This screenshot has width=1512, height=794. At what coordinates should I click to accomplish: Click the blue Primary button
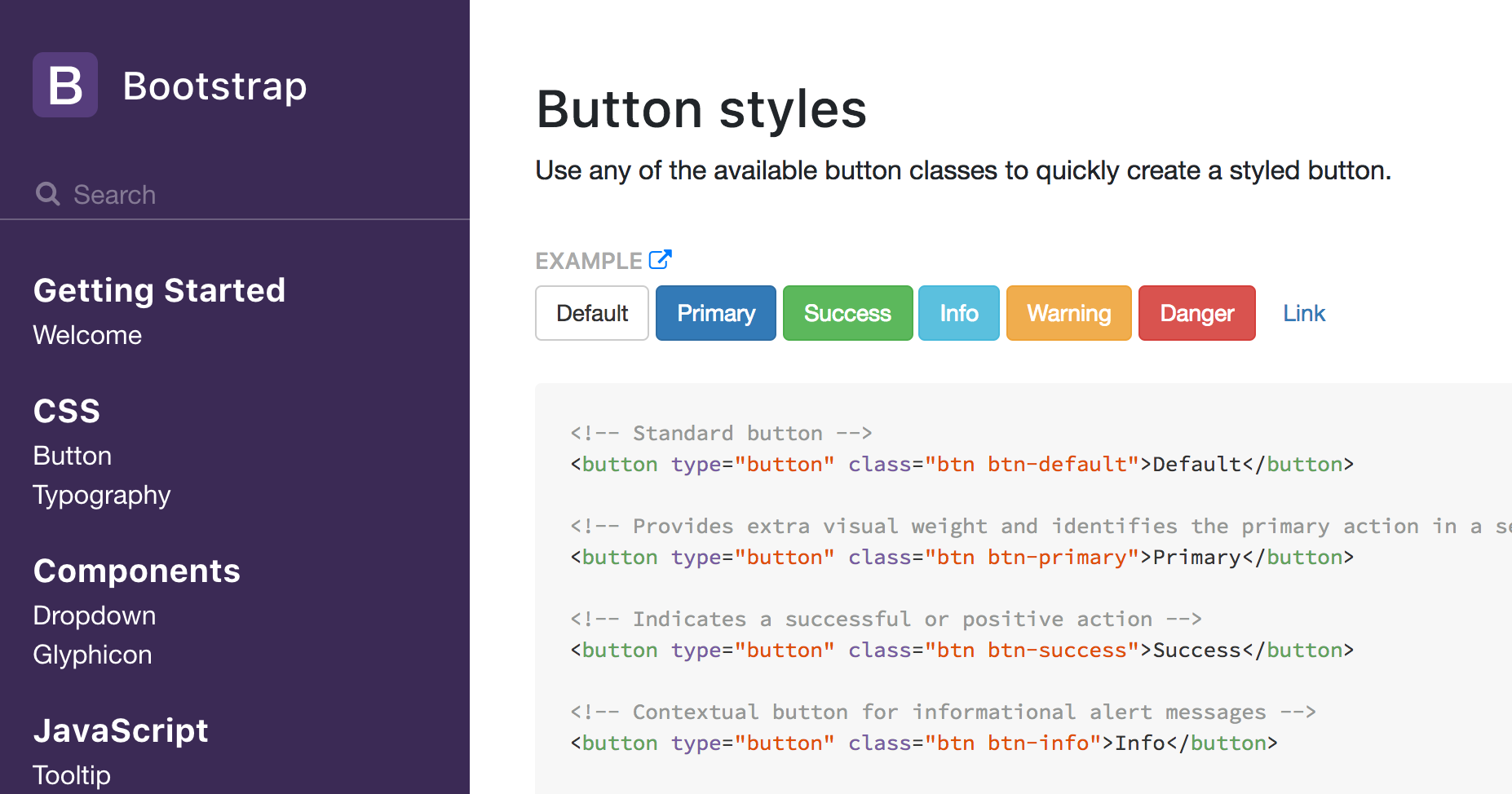716,313
